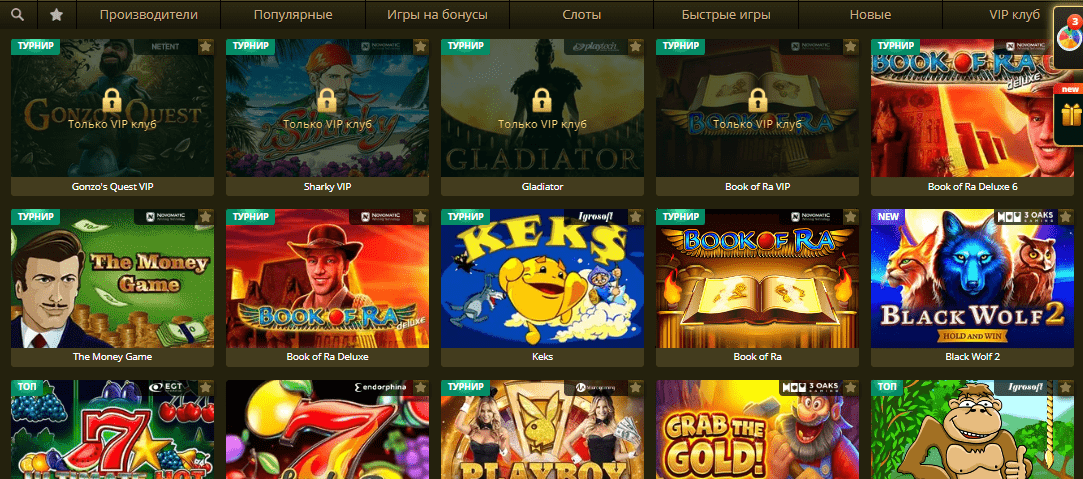
Task: Click the padlock on Sharky VIP tile
Action: (x=327, y=101)
